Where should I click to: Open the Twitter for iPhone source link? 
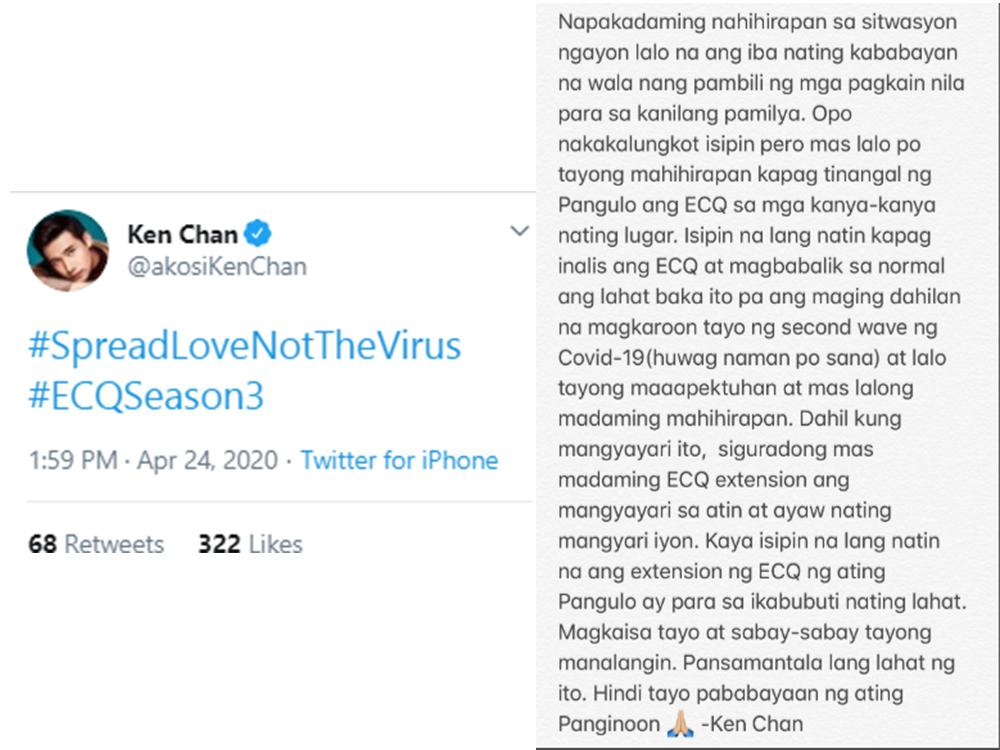tap(399, 461)
